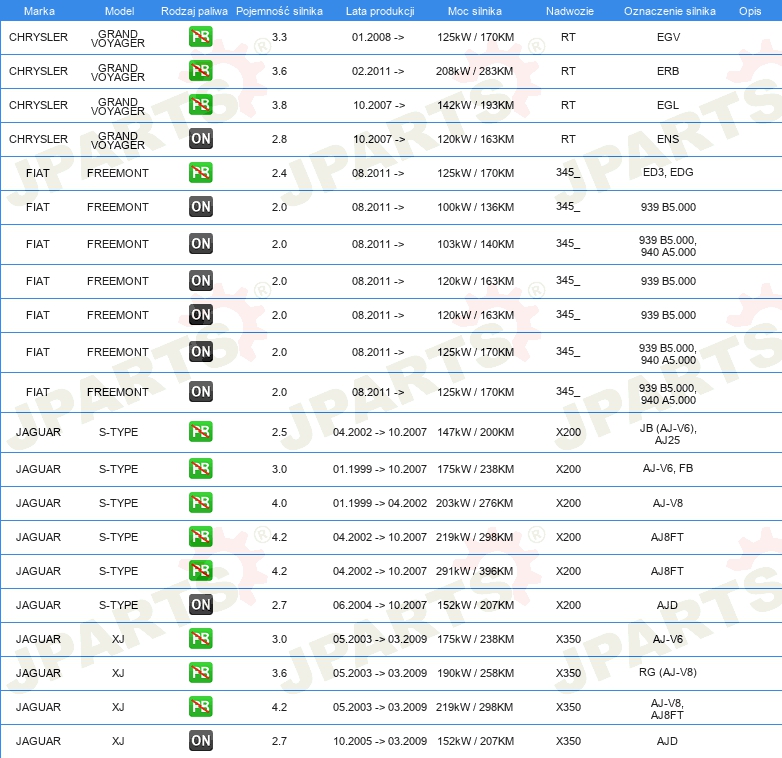Click the Lata produkcji column header
The image size is (782, 758).
click(x=380, y=11)
